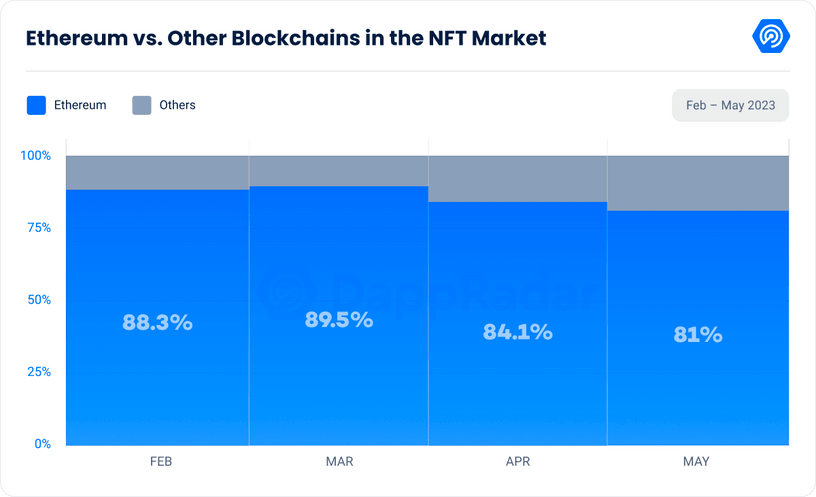The image size is (816, 497).
Task: Click the gray Others segment for February
Action: 157,172
